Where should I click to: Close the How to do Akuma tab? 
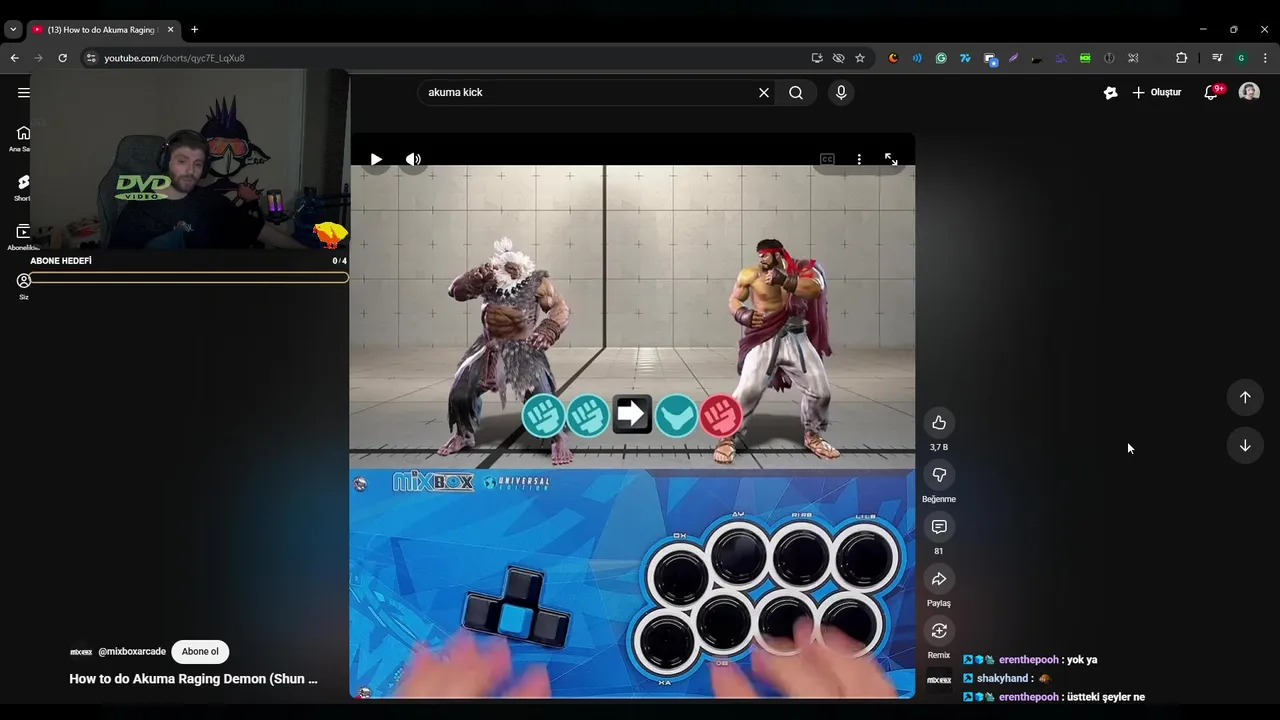pos(170,29)
